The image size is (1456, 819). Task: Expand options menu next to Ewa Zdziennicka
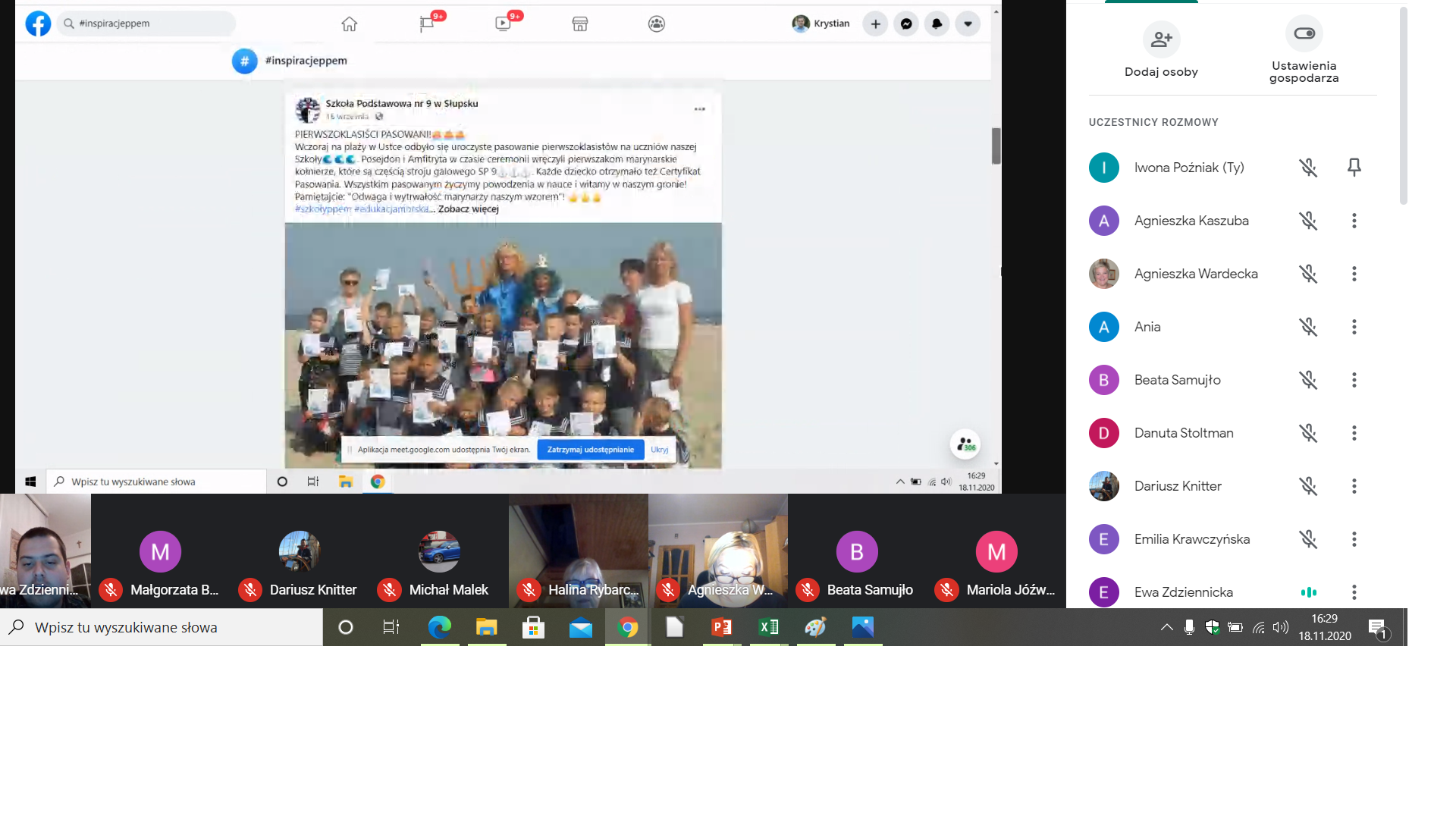click(x=1354, y=592)
